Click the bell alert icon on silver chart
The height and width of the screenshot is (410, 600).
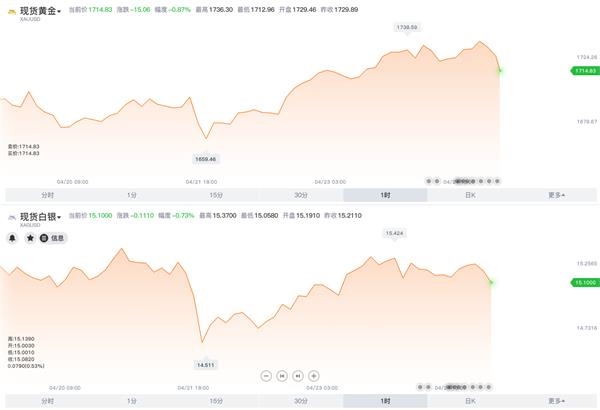coord(12,238)
